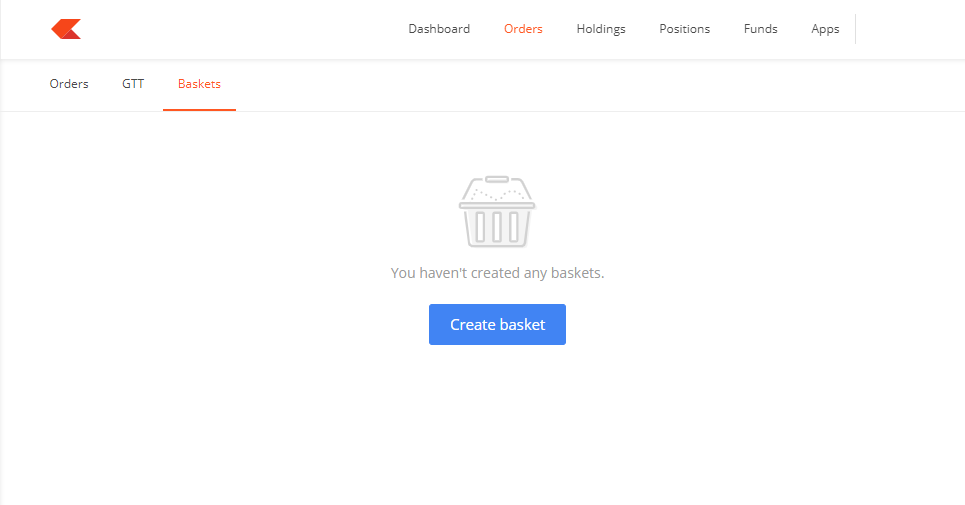Image resolution: width=965 pixels, height=505 pixels.
Task: Open the Holdings page
Action: point(601,29)
